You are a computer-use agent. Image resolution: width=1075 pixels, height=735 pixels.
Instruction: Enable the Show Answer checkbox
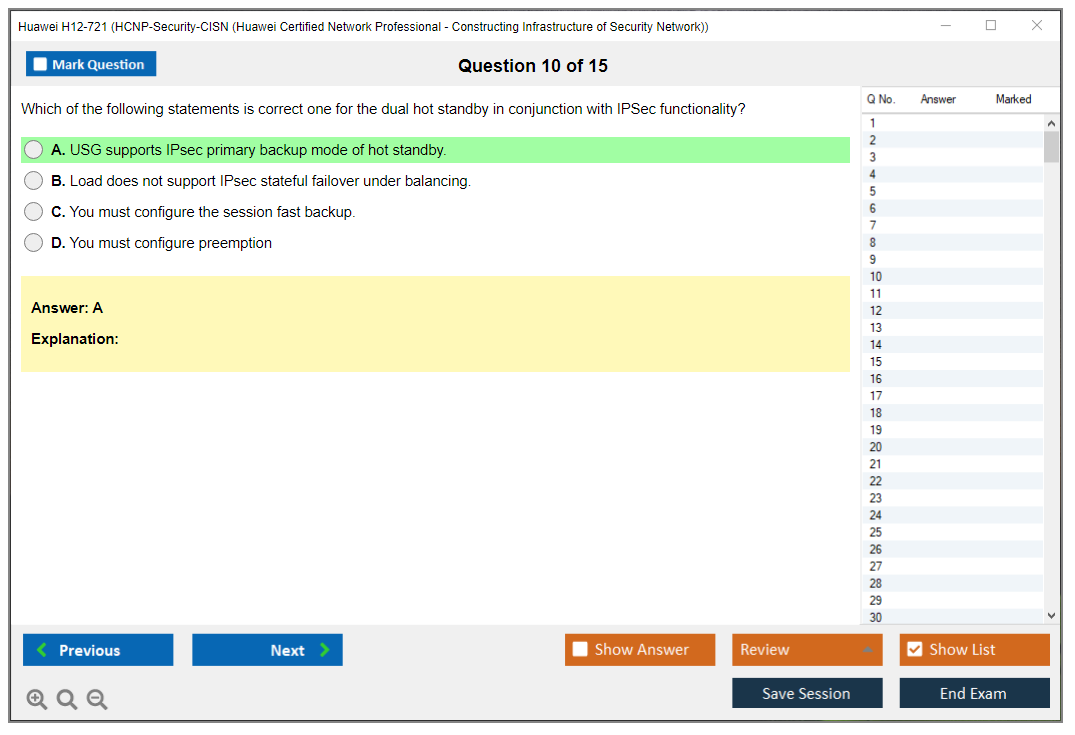pos(581,650)
